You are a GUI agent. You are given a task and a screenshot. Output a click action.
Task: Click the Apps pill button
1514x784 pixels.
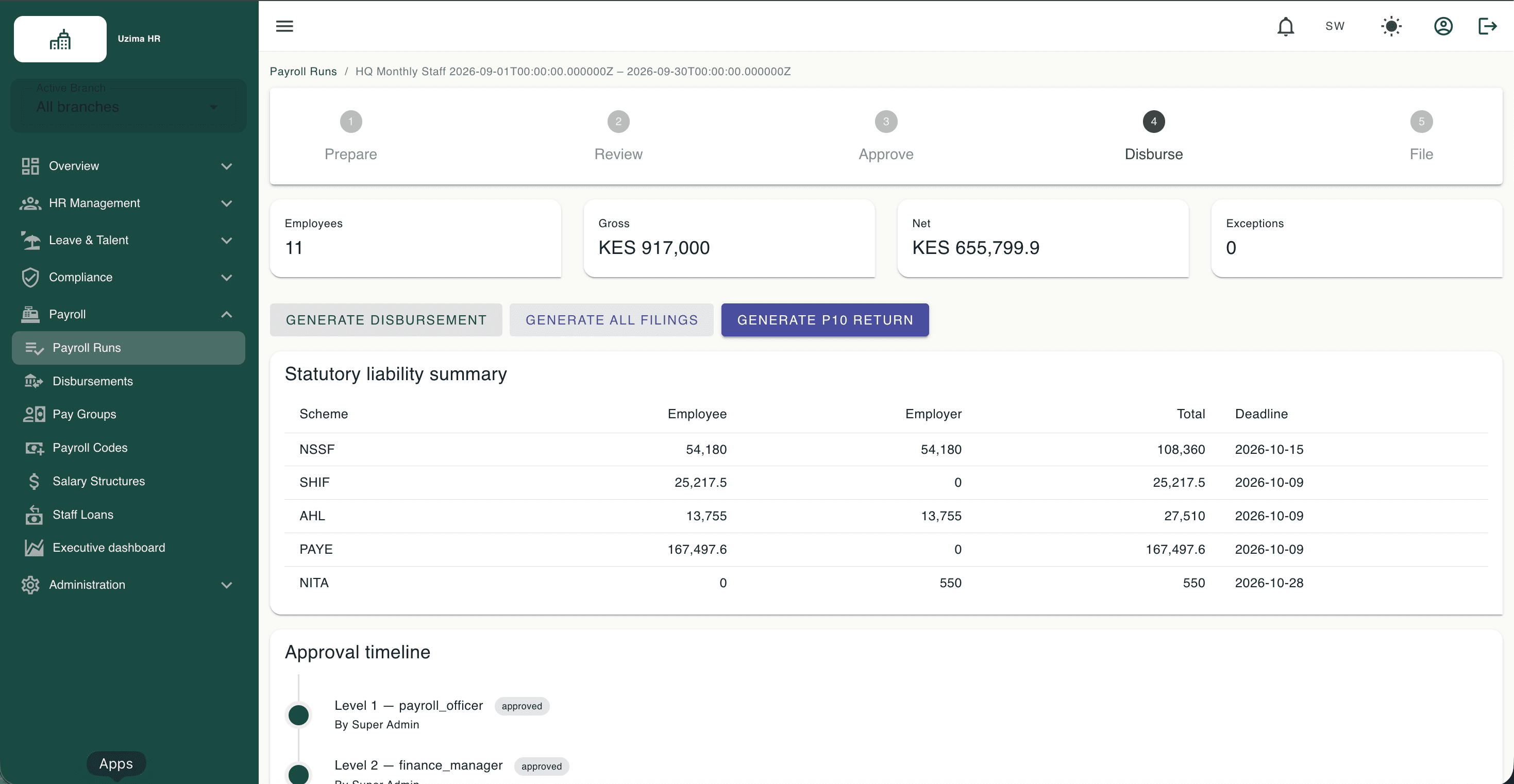point(116,763)
